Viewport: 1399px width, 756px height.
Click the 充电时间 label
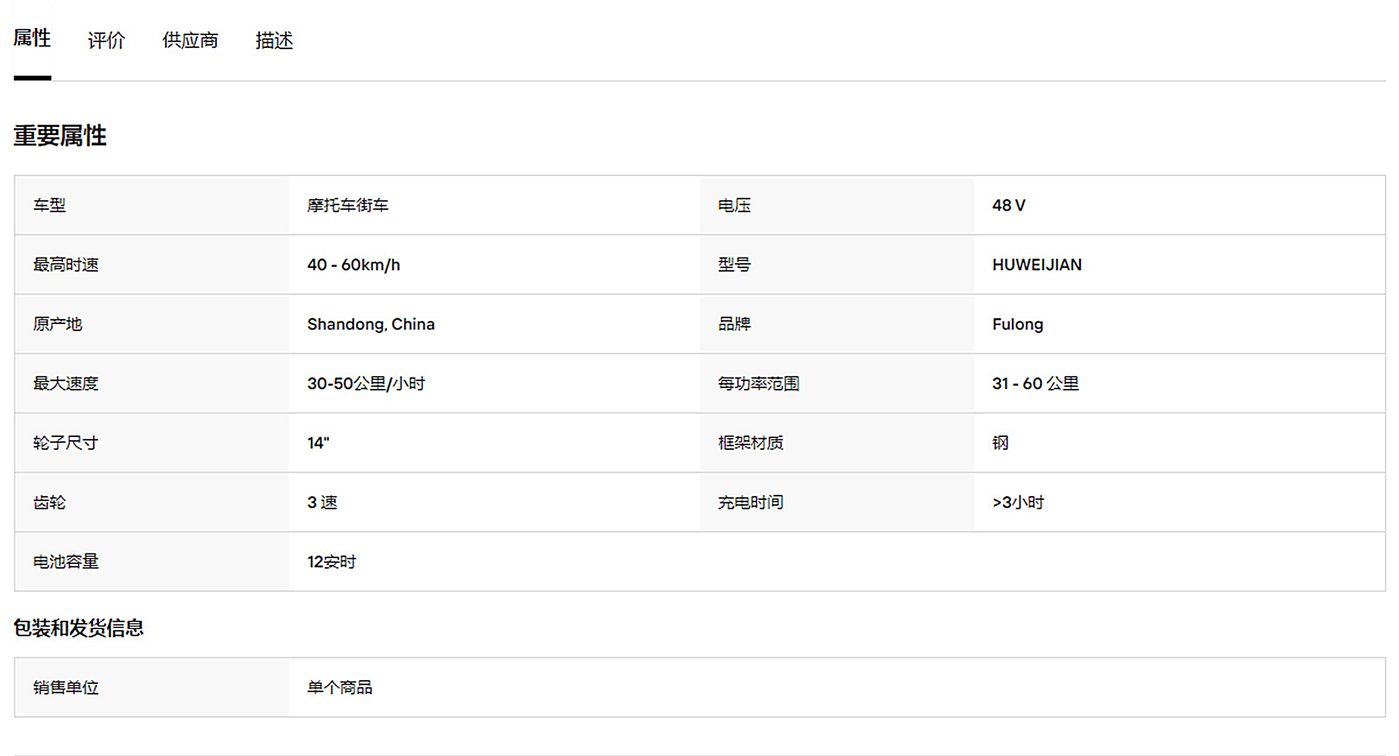[750, 502]
